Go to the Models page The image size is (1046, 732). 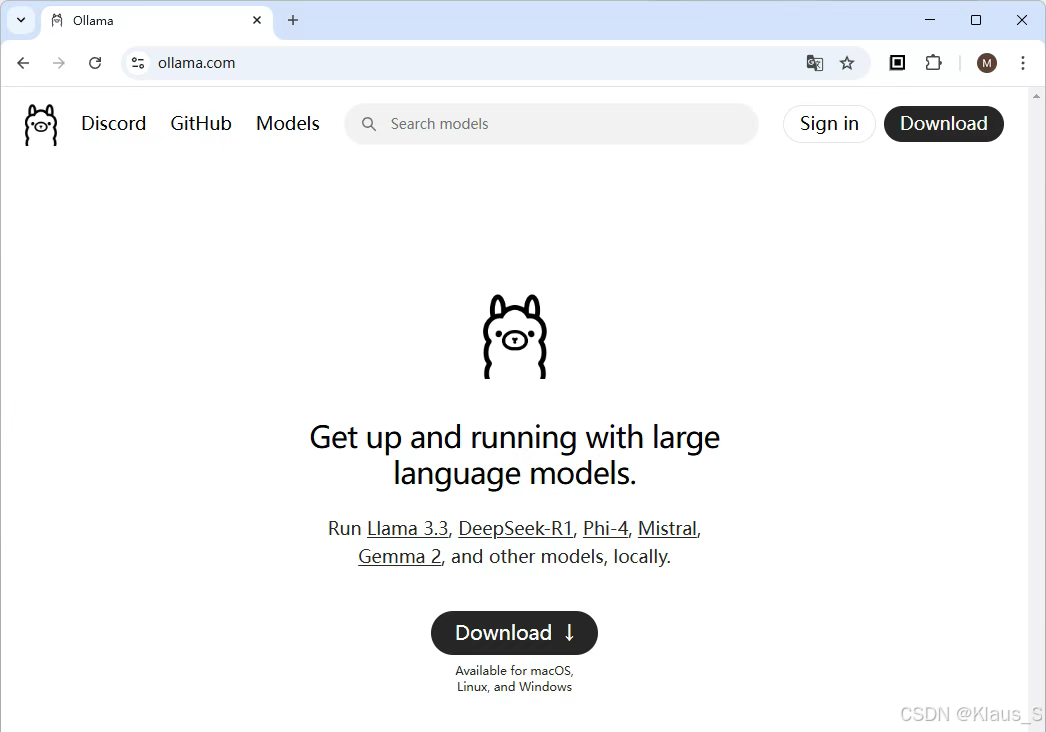288,123
